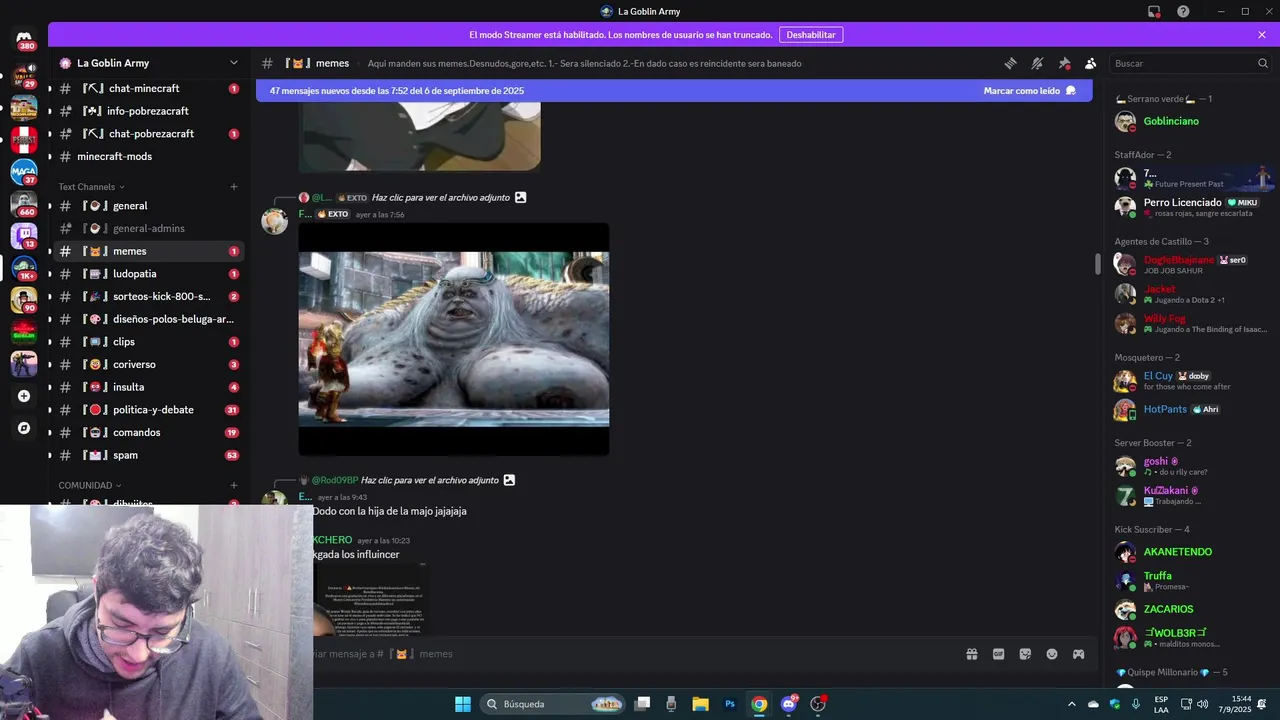Open the threads icon in channel header
This screenshot has height=720, width=1280.
point(1010,63)
